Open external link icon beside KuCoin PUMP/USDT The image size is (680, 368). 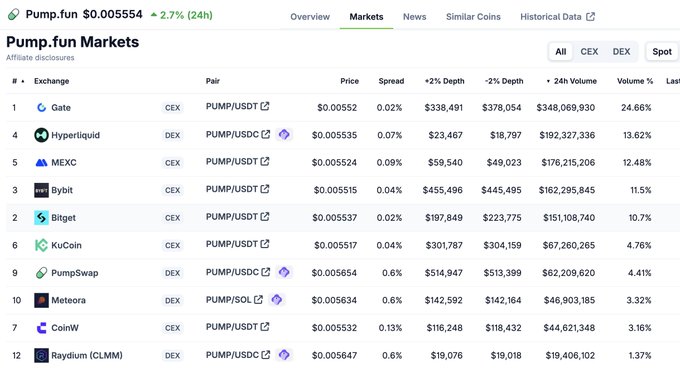pyautogui.click(x=265, y=244)
